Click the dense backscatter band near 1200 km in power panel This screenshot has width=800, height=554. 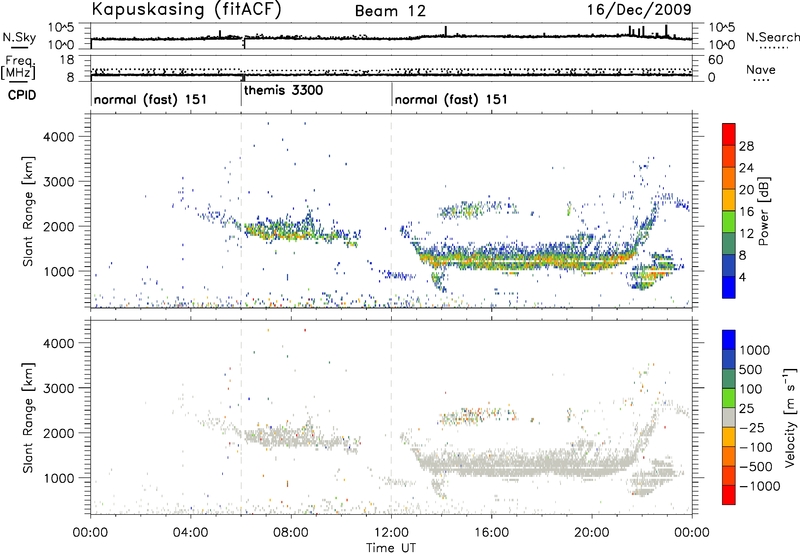tap(526, 259)
